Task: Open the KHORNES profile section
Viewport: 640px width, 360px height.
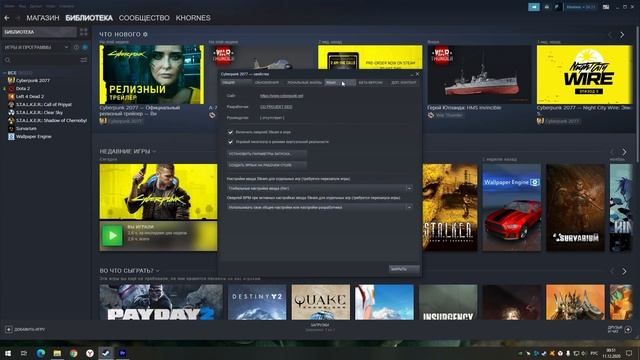Action: tap(193, 18)
